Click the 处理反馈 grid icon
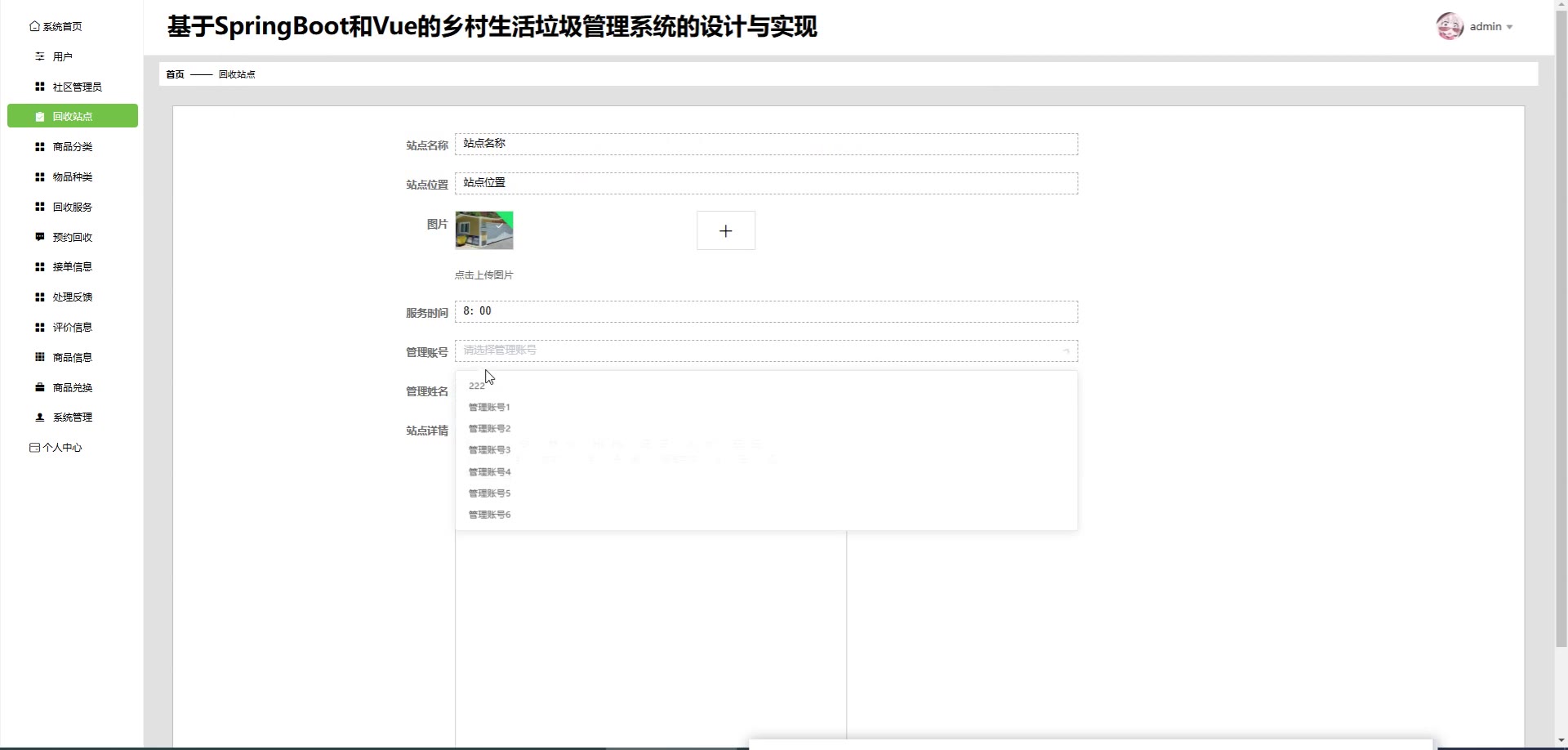This screenshot has height=750, width=1568. [39, 297]
